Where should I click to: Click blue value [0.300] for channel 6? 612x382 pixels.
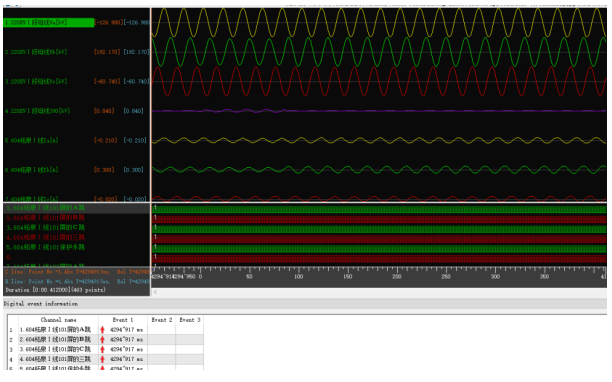click(x=133, y=170)
